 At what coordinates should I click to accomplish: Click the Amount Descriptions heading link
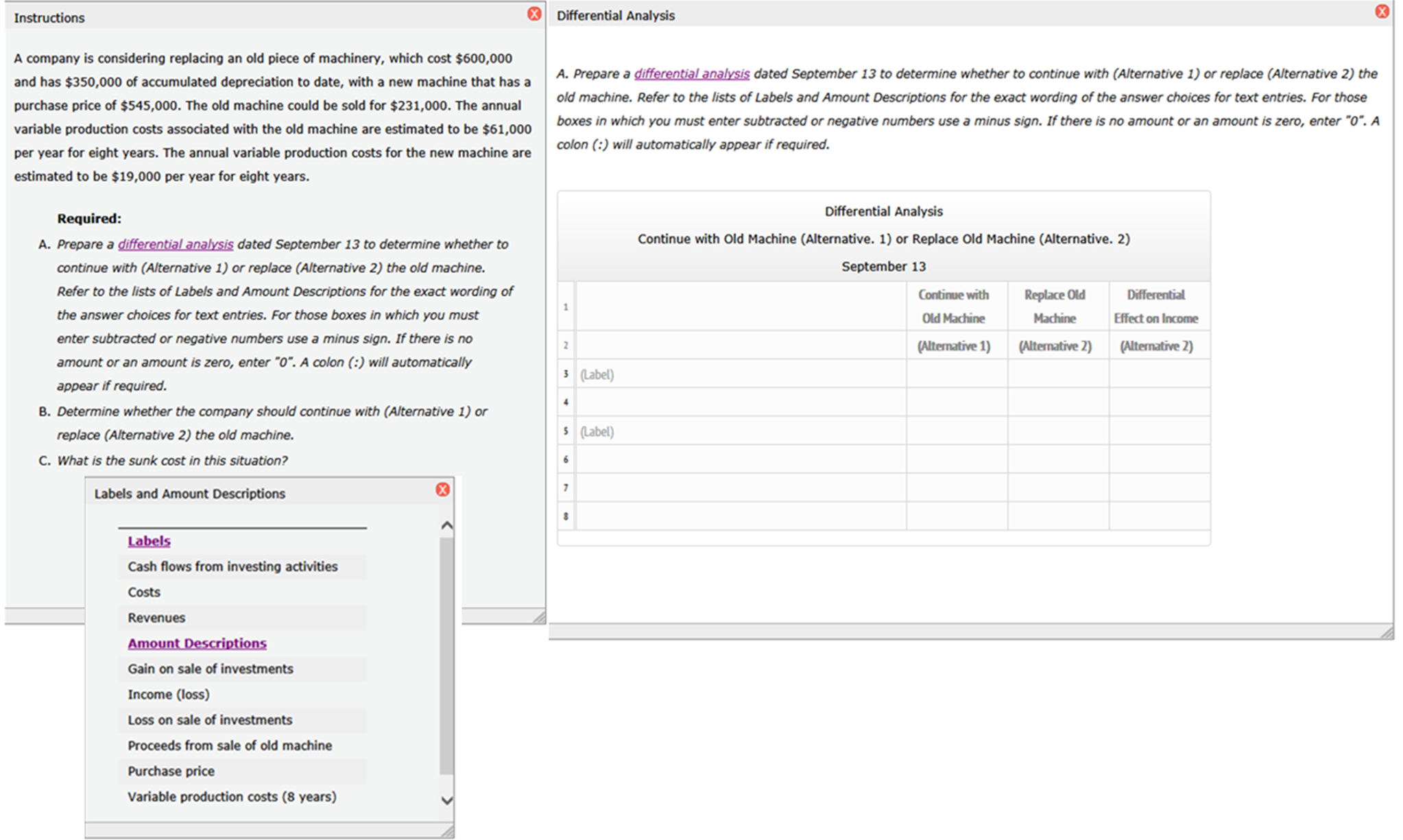coord(197,643)
